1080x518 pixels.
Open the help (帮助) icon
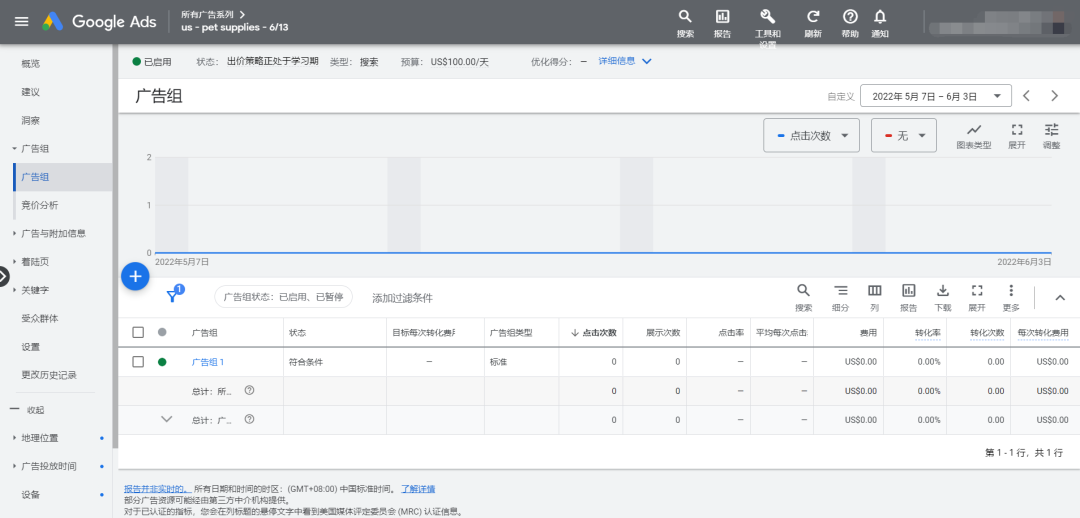coord(850,17)
